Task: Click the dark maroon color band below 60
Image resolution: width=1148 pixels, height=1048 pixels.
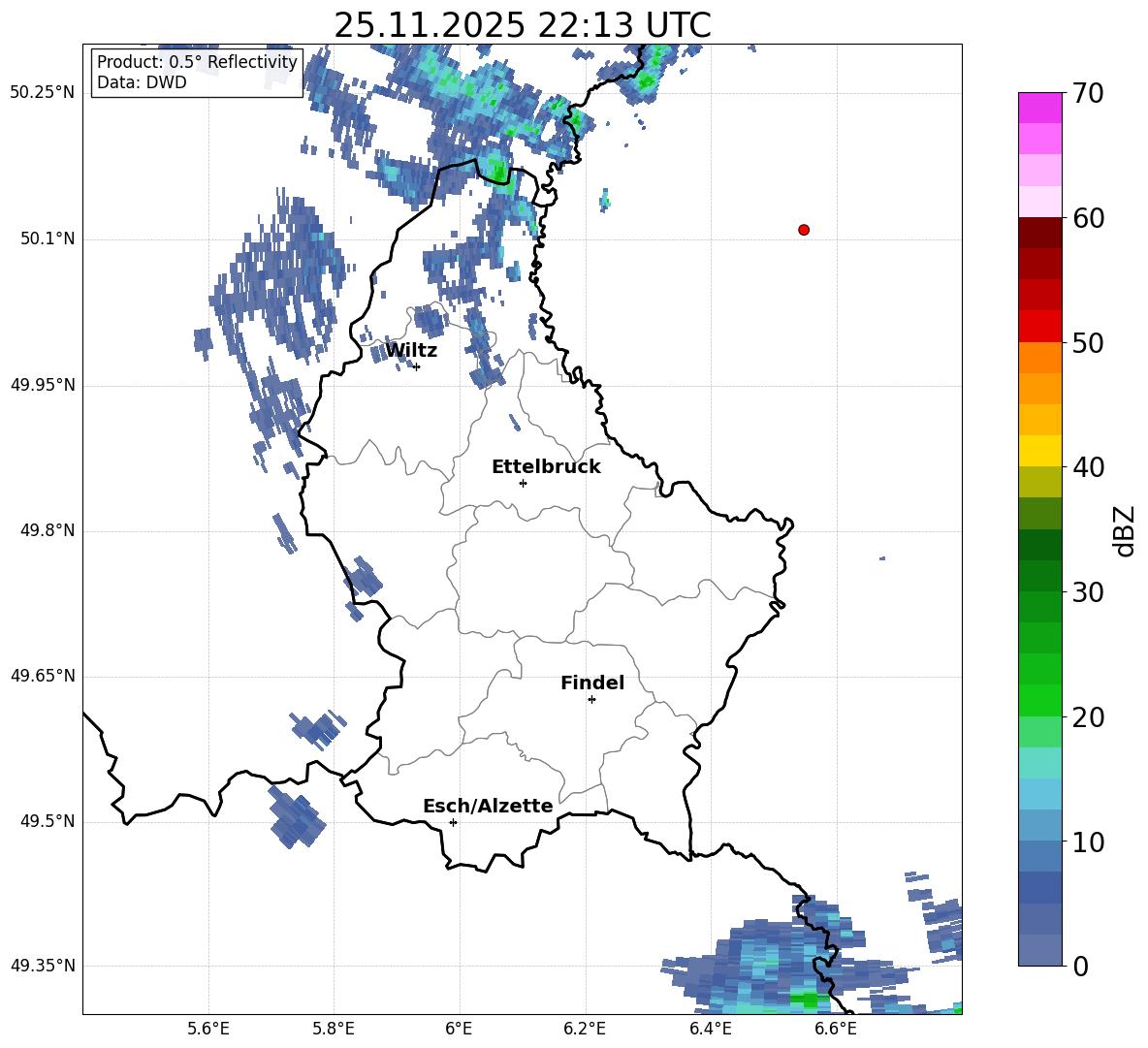Action: (x=1040, y=233)
